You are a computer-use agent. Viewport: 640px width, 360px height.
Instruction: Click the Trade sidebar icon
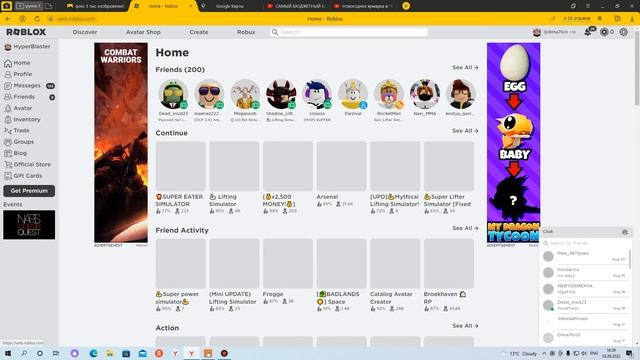8,131
